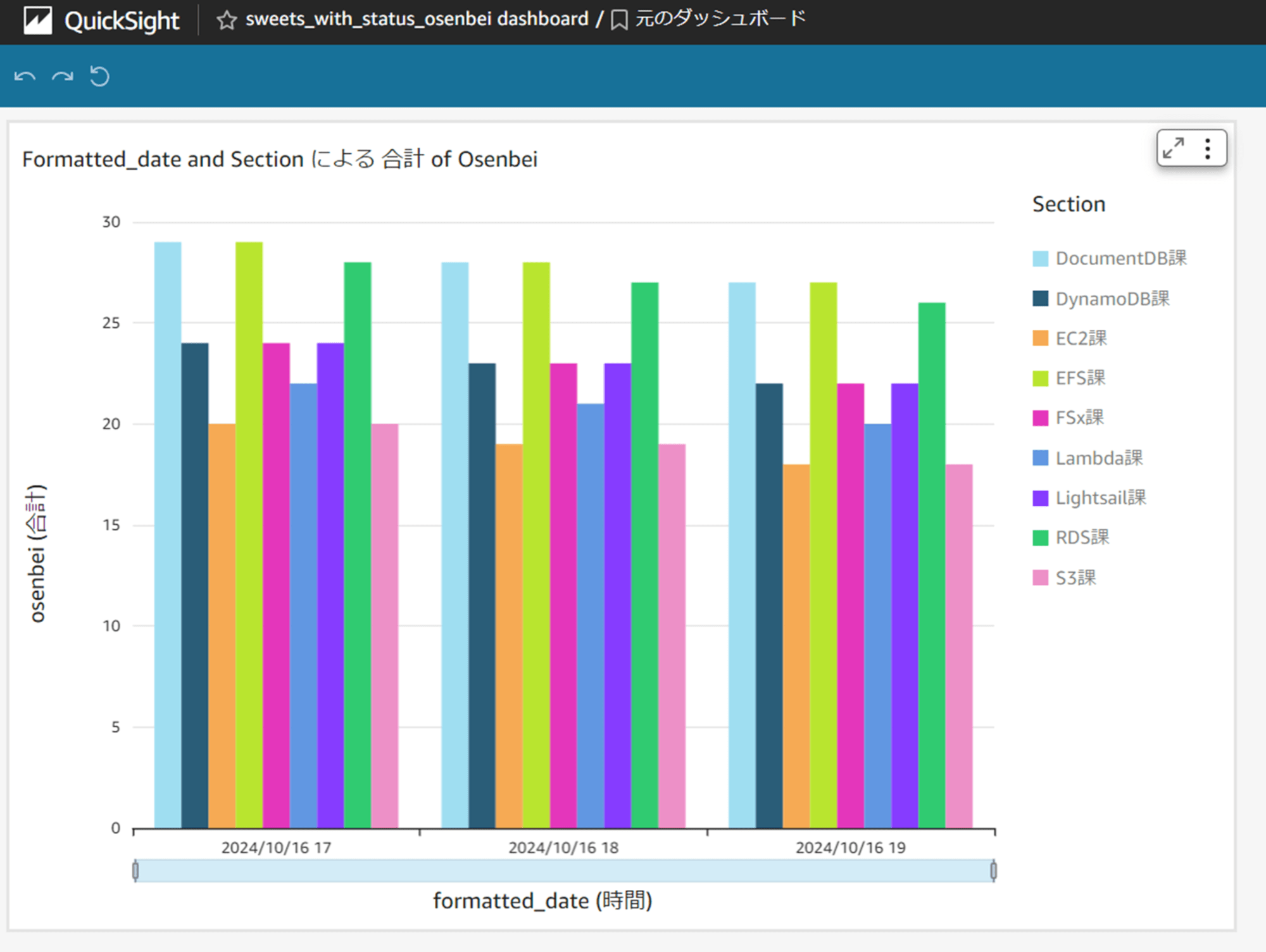
Task: Click the RDS課 legend swatch
Action: [1040, 537]
